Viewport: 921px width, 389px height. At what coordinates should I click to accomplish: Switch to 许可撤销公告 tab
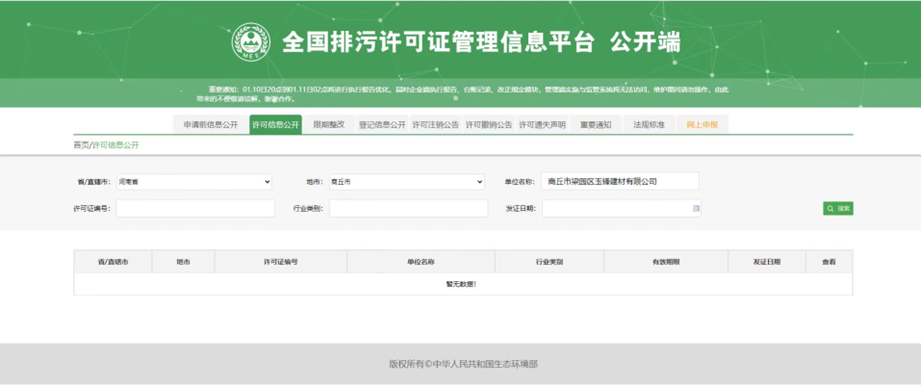[x=489, y=125]
